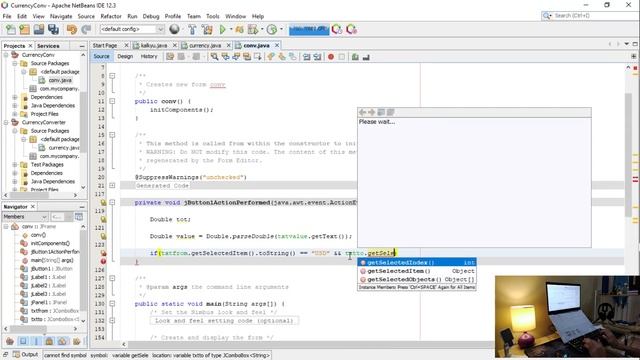Expand Dependencies under the CurrencyConv project
Image resolution: width=640 pixels, height=360 pixels.
coord(15,97)
